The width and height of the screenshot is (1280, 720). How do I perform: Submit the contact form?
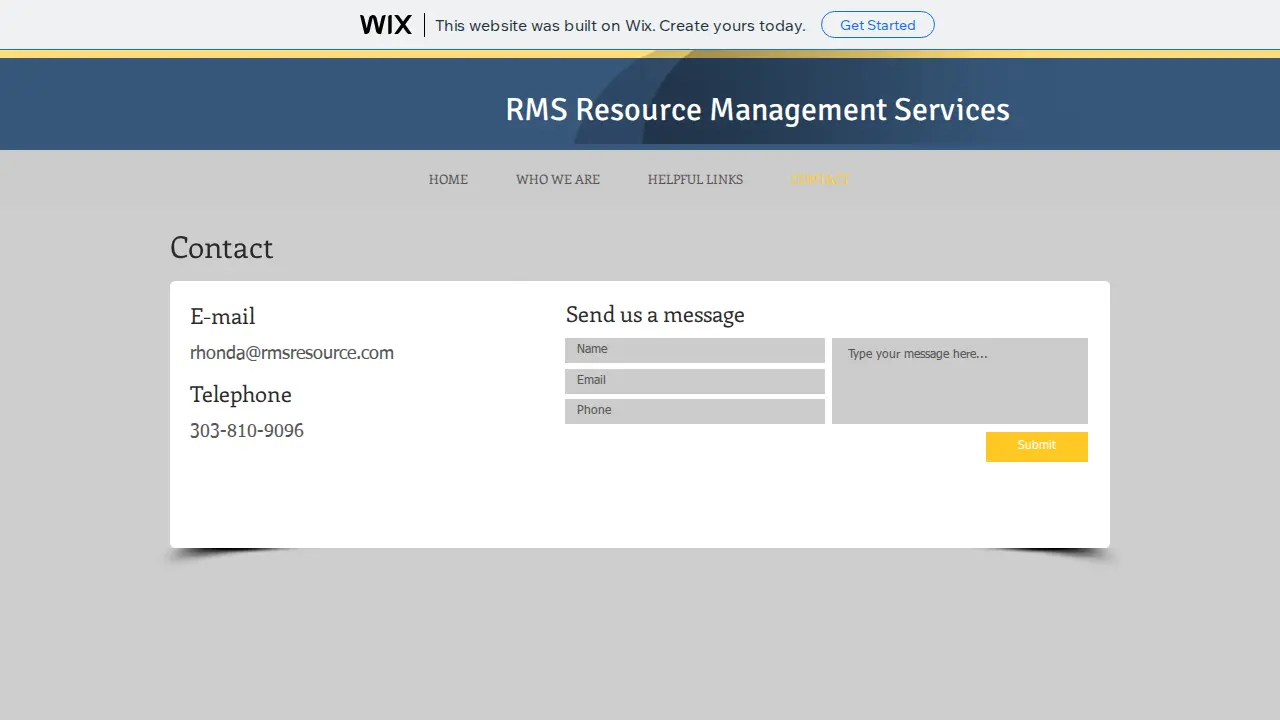1037,447
